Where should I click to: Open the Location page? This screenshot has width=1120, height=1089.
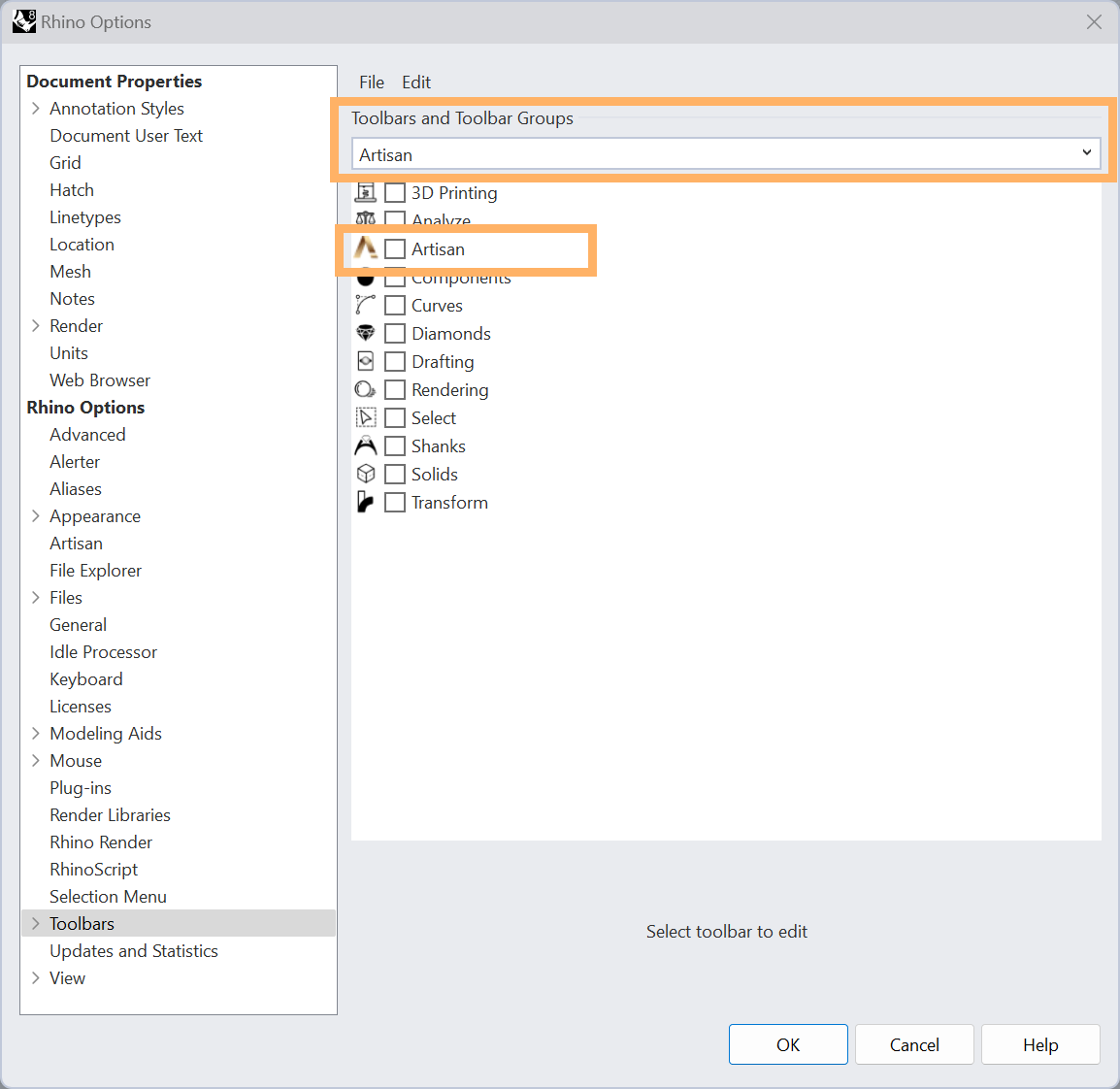[x=82, y=245]
